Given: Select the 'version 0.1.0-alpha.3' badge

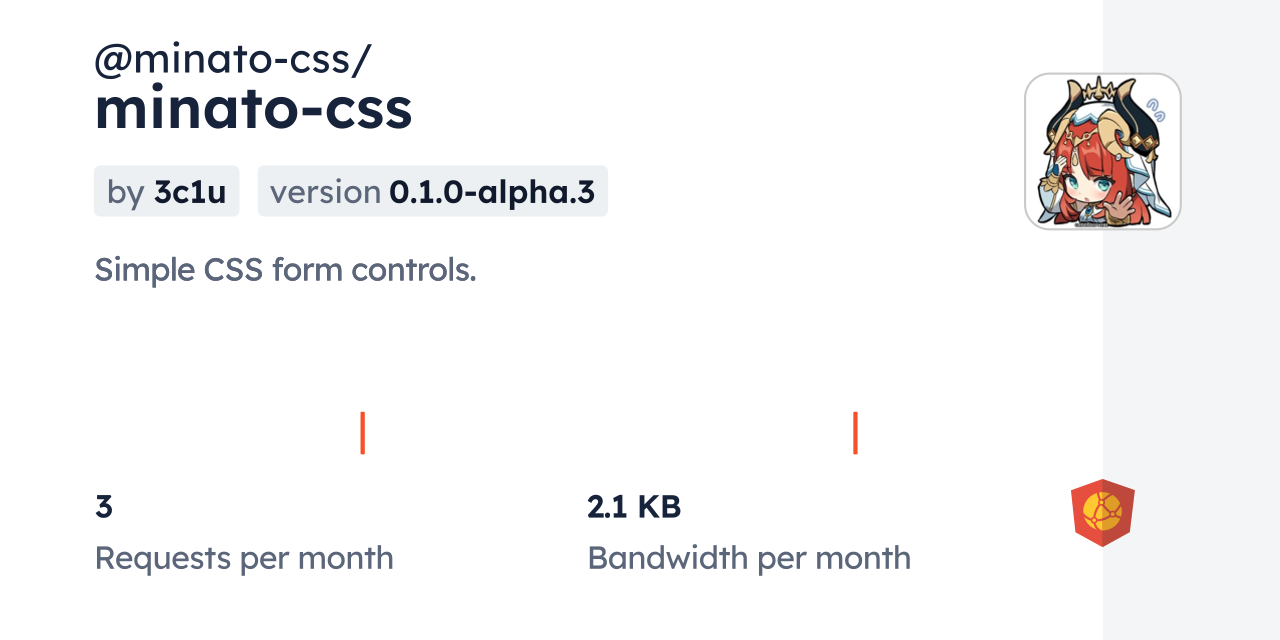Looking at the screenshot, I should (x=432, y=191).
